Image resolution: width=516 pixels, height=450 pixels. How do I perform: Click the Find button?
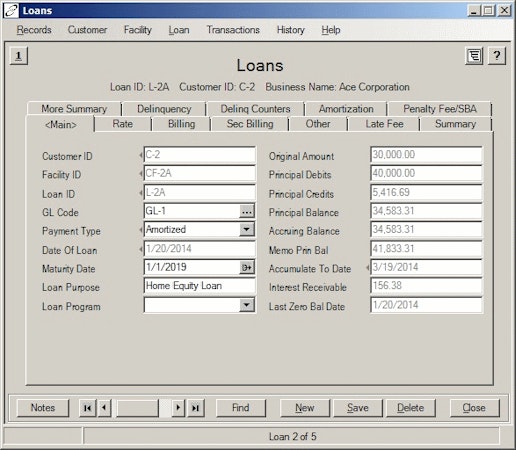241,408
